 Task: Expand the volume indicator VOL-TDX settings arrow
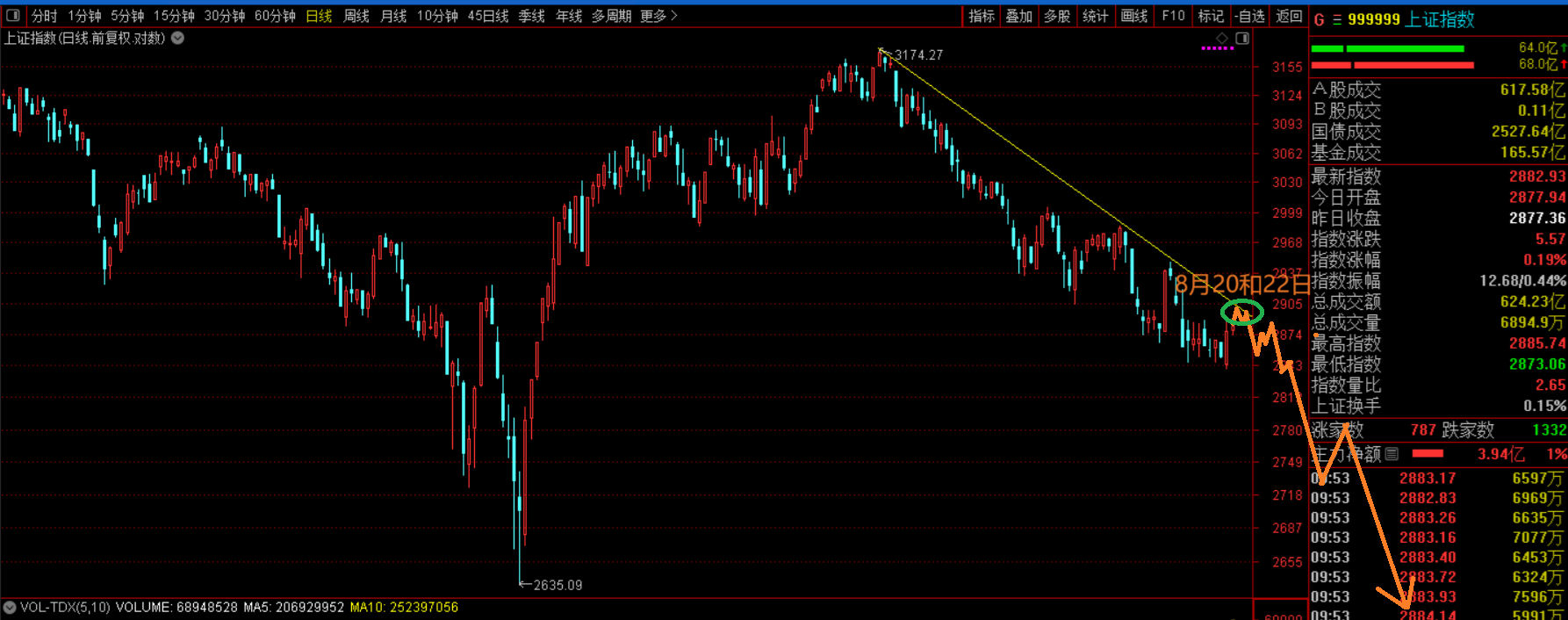10,607
